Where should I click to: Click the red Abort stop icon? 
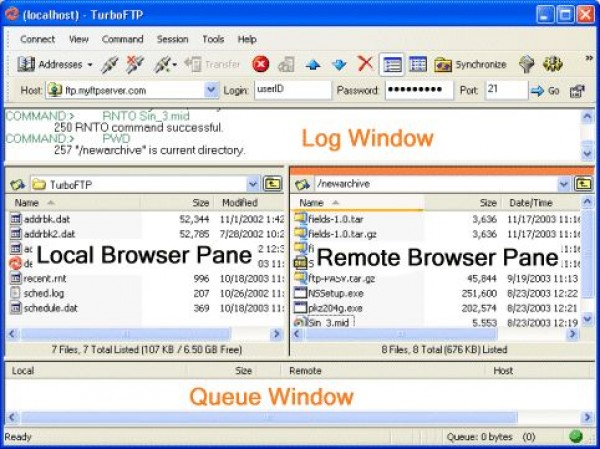[261, 64]
